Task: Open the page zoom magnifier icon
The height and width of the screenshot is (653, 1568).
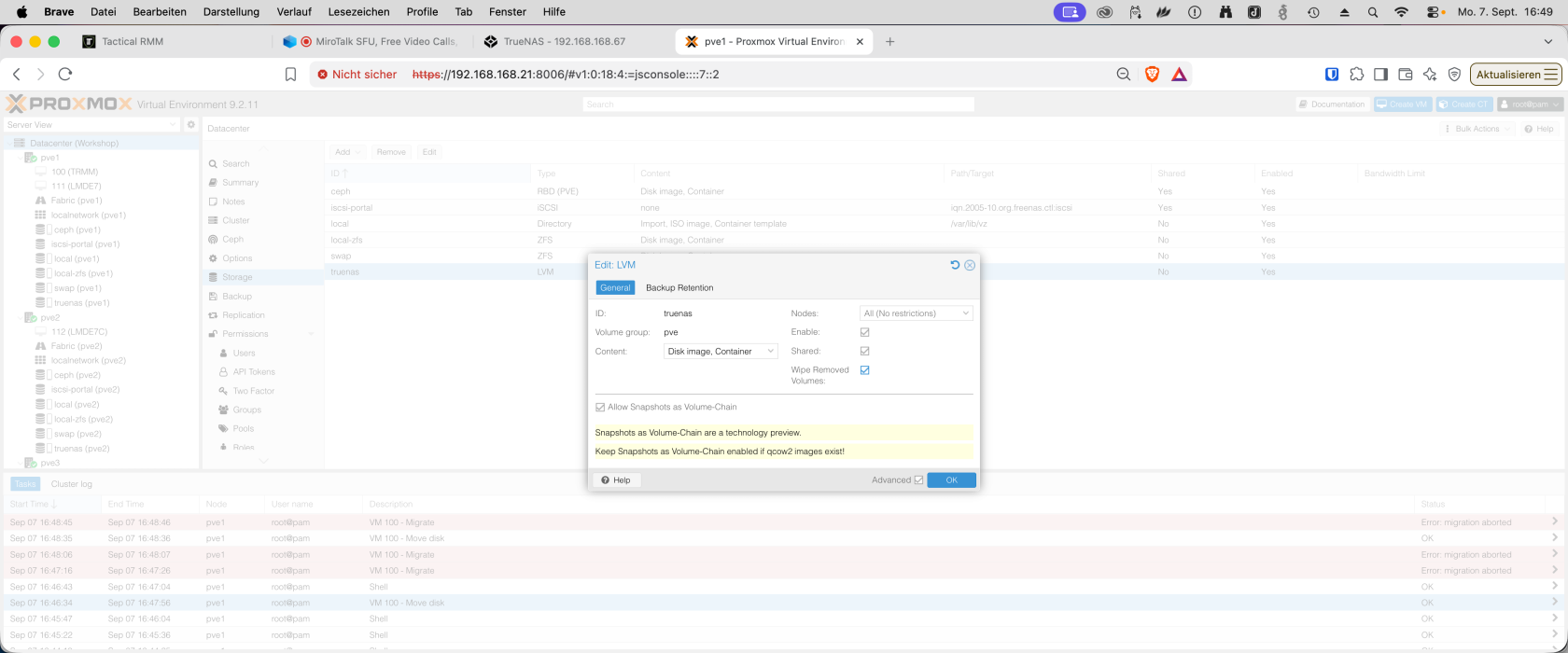Action: [1124, 74]
